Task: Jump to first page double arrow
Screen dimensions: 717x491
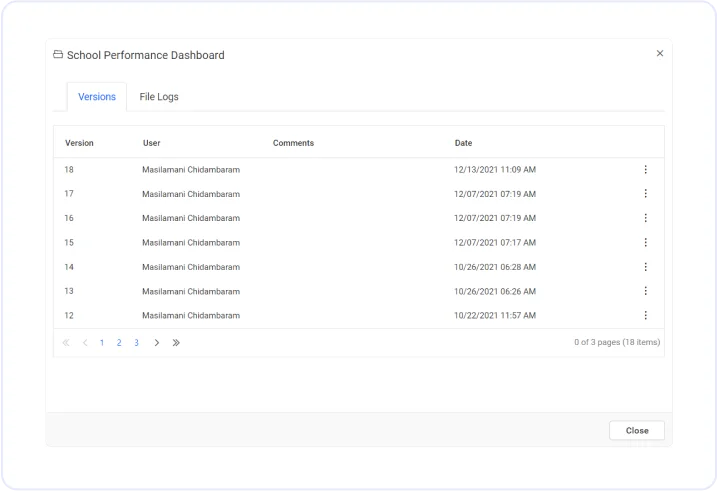Action: click(x=66, y=342)
